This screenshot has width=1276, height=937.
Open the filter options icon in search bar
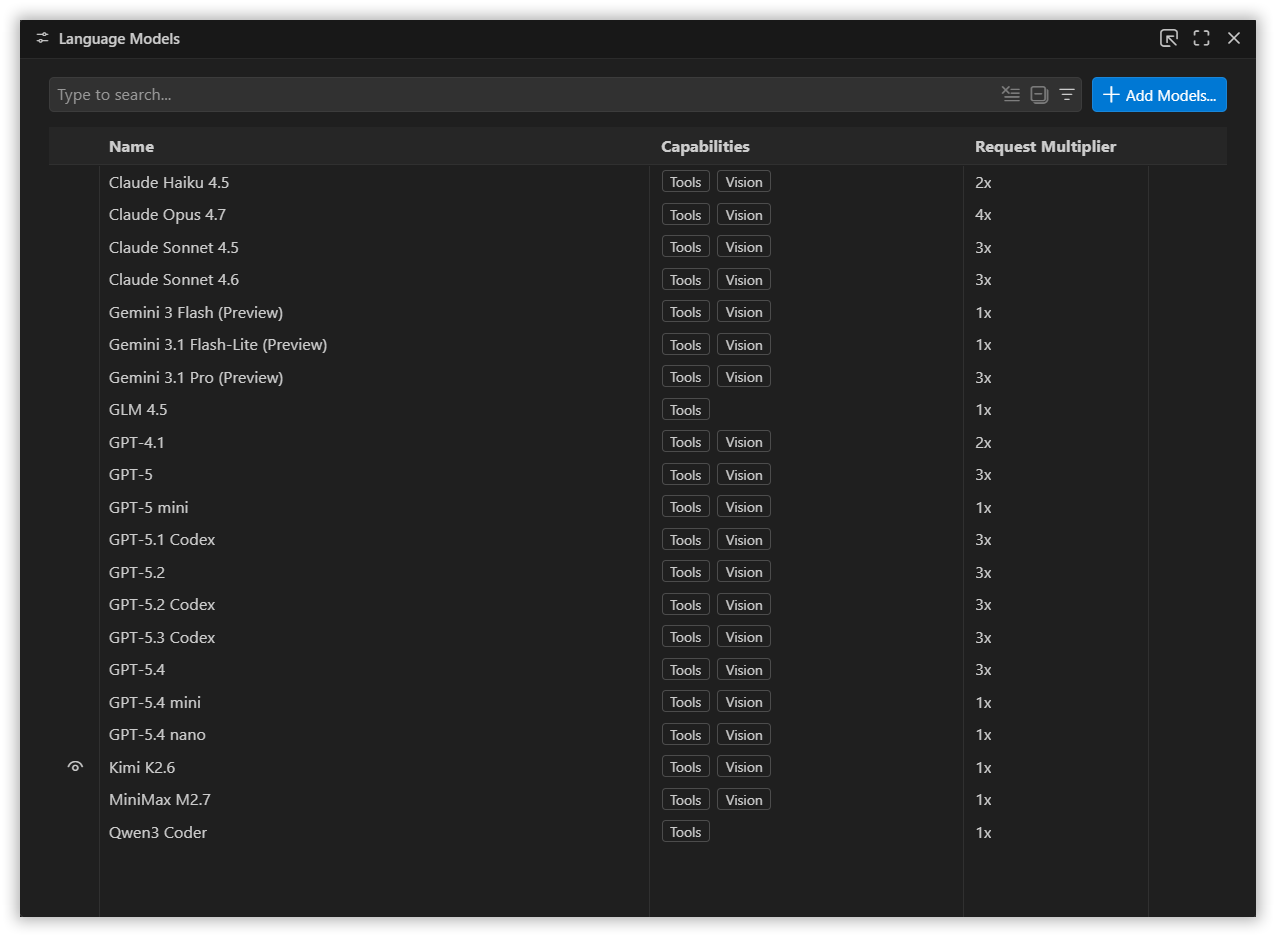coord(1067,94)
